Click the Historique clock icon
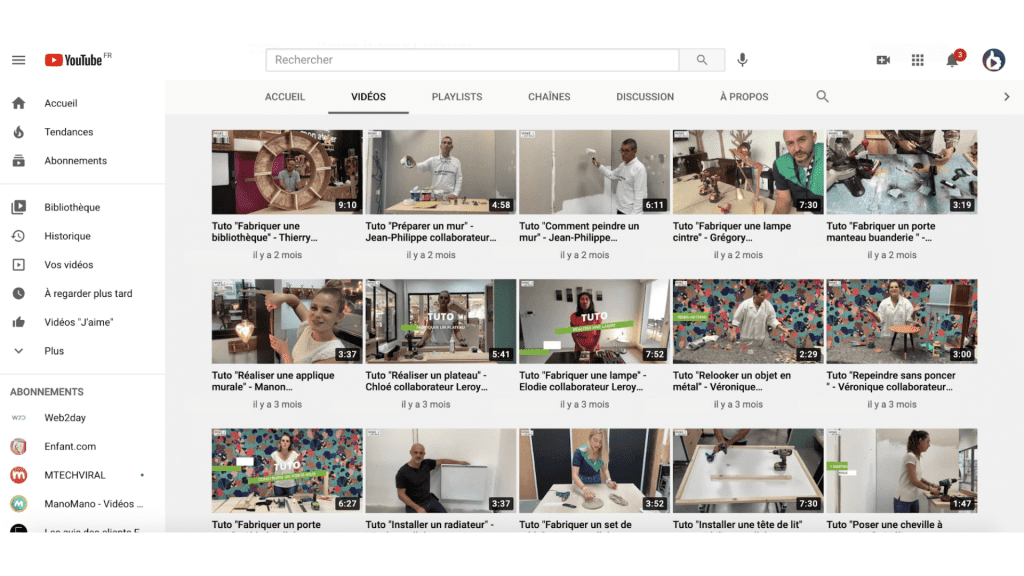Viewport: 1024px width, 576px height. (x=18, y=236)
